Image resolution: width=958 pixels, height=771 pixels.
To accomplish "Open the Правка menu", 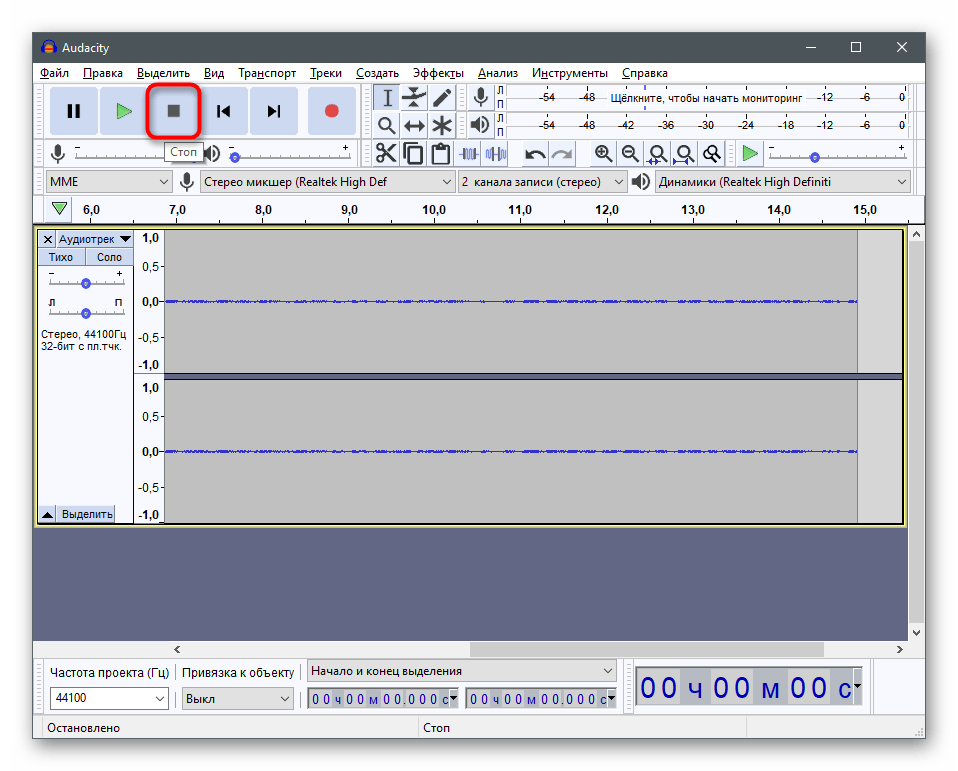I will click(103, 73).
